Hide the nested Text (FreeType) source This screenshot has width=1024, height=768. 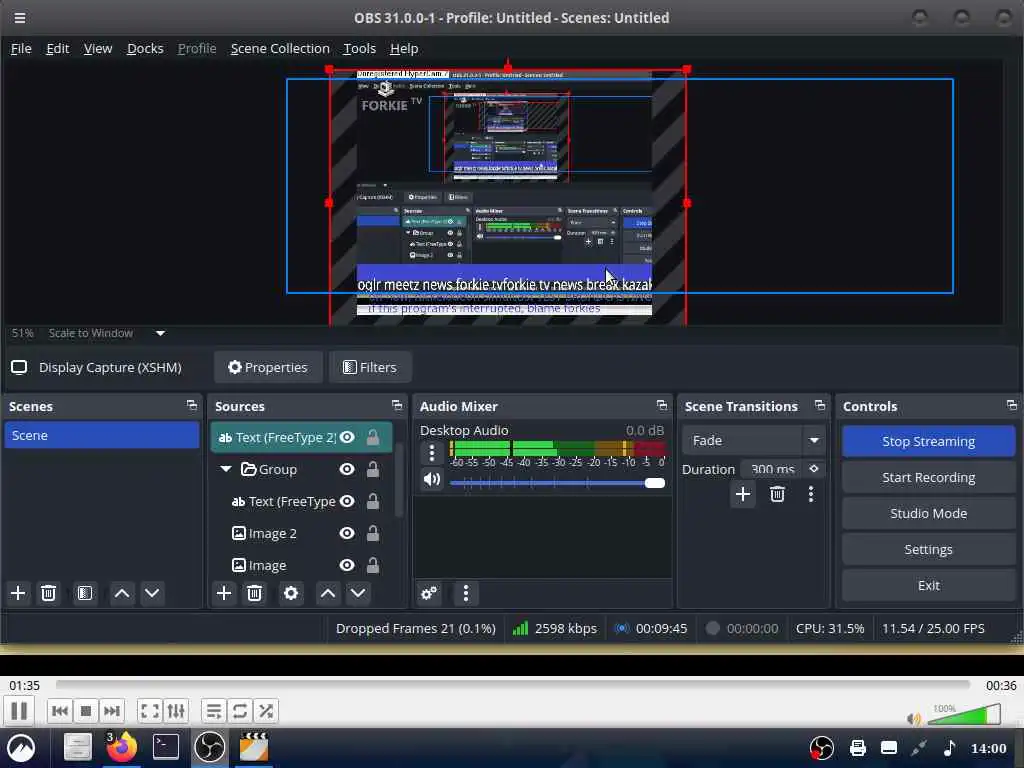tap(347, 501)
